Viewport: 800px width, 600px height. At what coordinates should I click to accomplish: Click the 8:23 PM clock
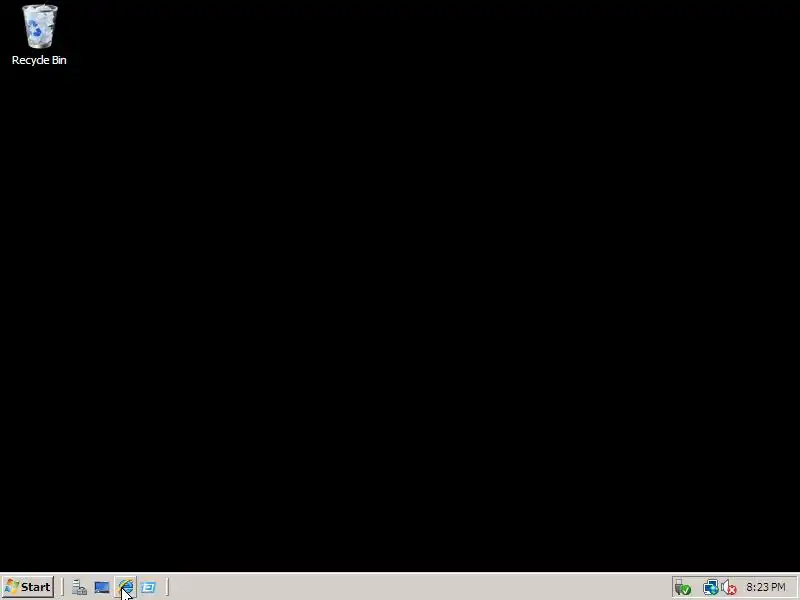[765, 587]
